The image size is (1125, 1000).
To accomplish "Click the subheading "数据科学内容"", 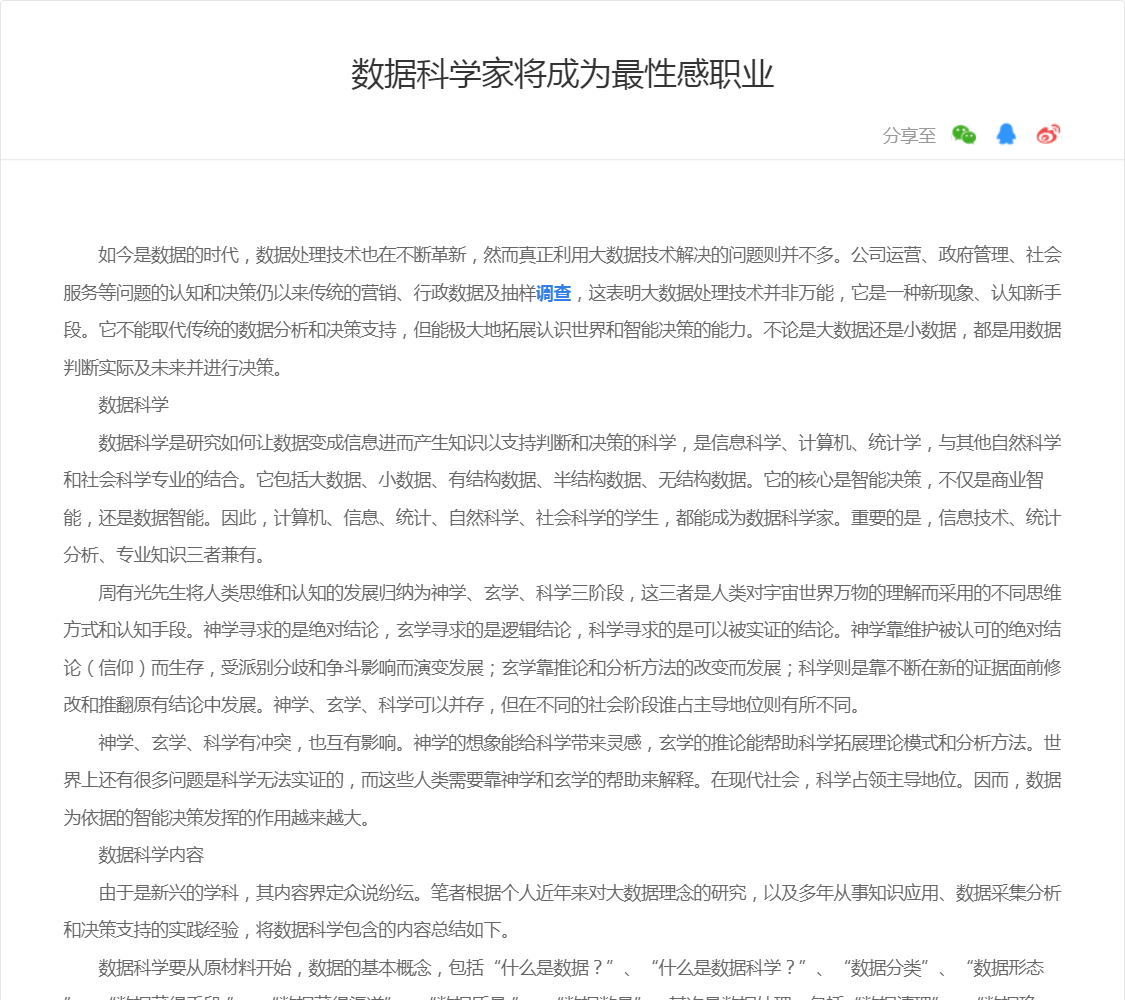I will click(x=151, y=855).
